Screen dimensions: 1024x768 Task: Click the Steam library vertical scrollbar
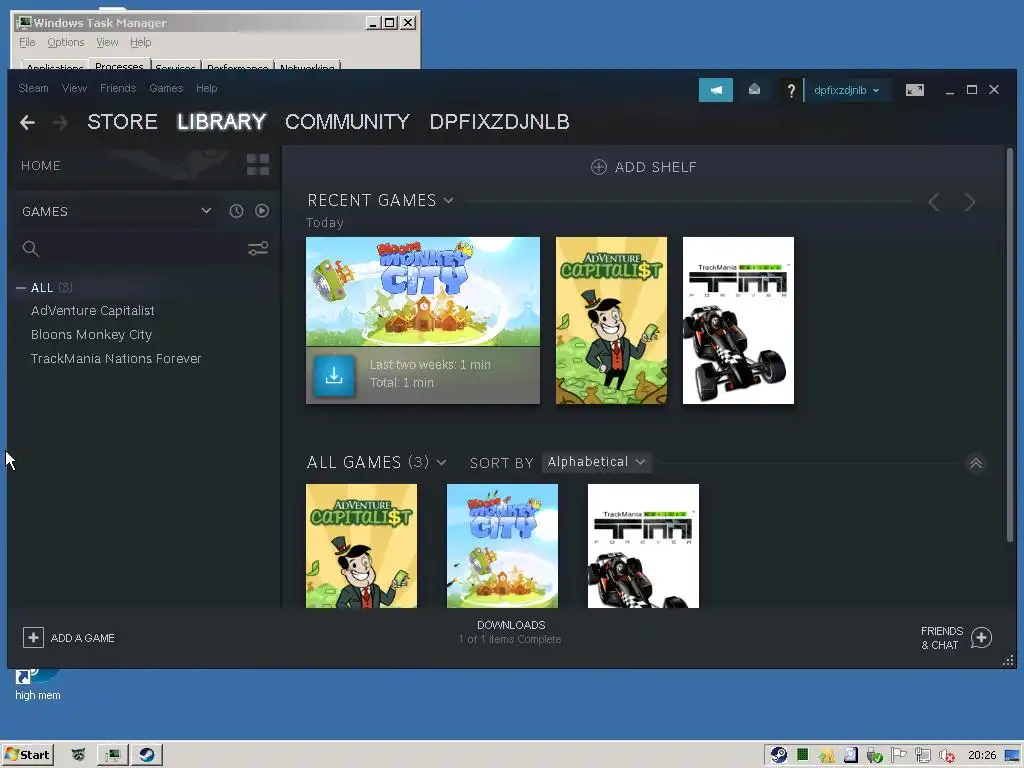pos(1010,346)
